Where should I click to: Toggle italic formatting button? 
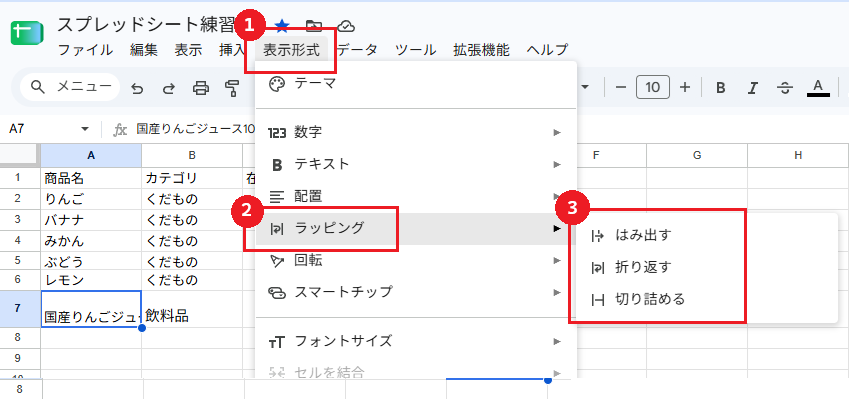[x=752, y=88]
